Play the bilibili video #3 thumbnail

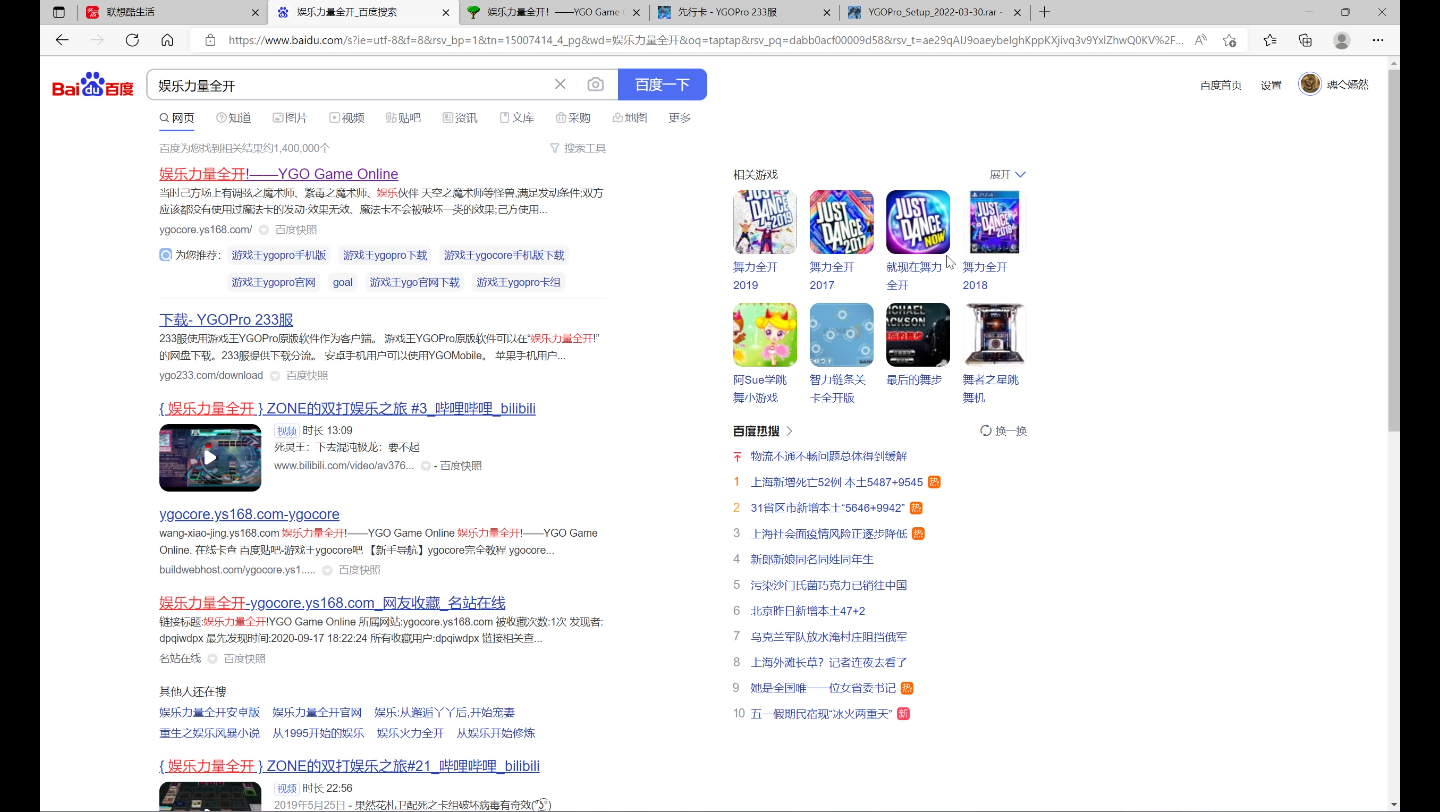click(x=210, y=458)
